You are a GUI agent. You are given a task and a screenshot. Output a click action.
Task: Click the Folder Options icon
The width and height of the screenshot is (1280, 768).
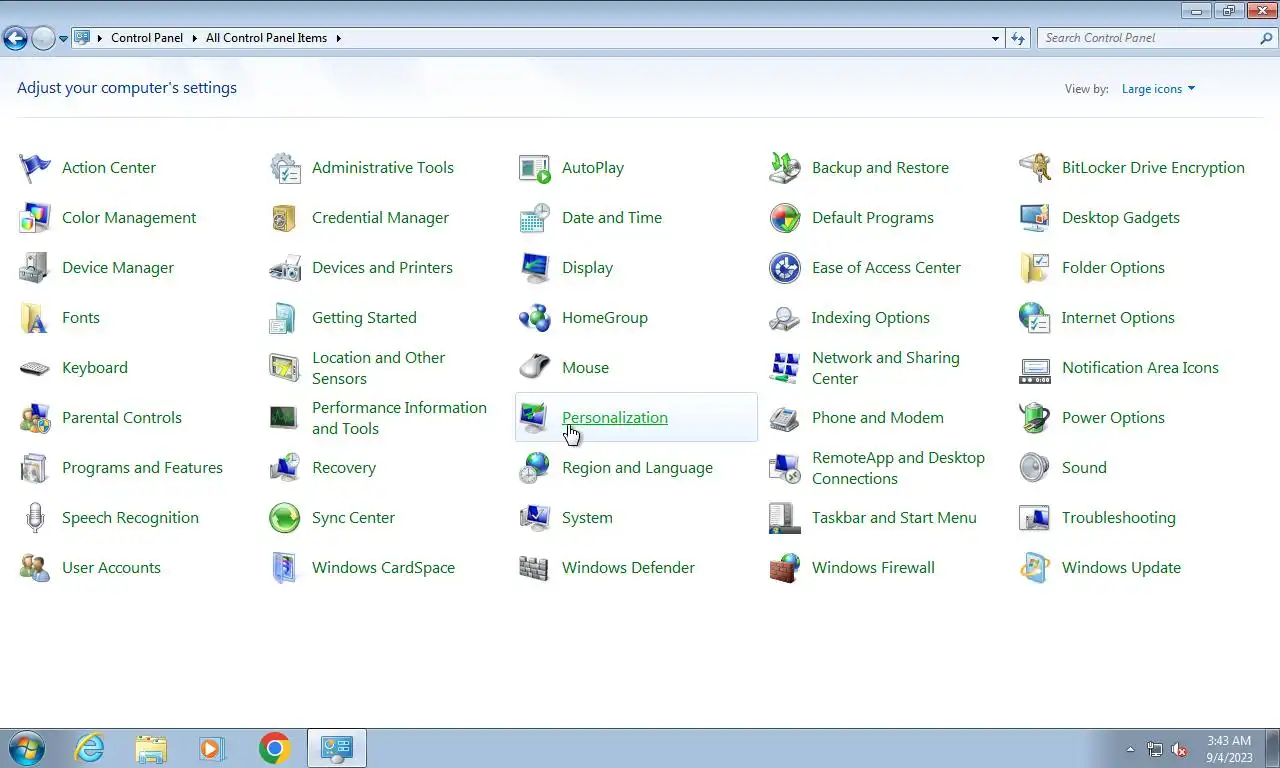tap(1035, 268)
